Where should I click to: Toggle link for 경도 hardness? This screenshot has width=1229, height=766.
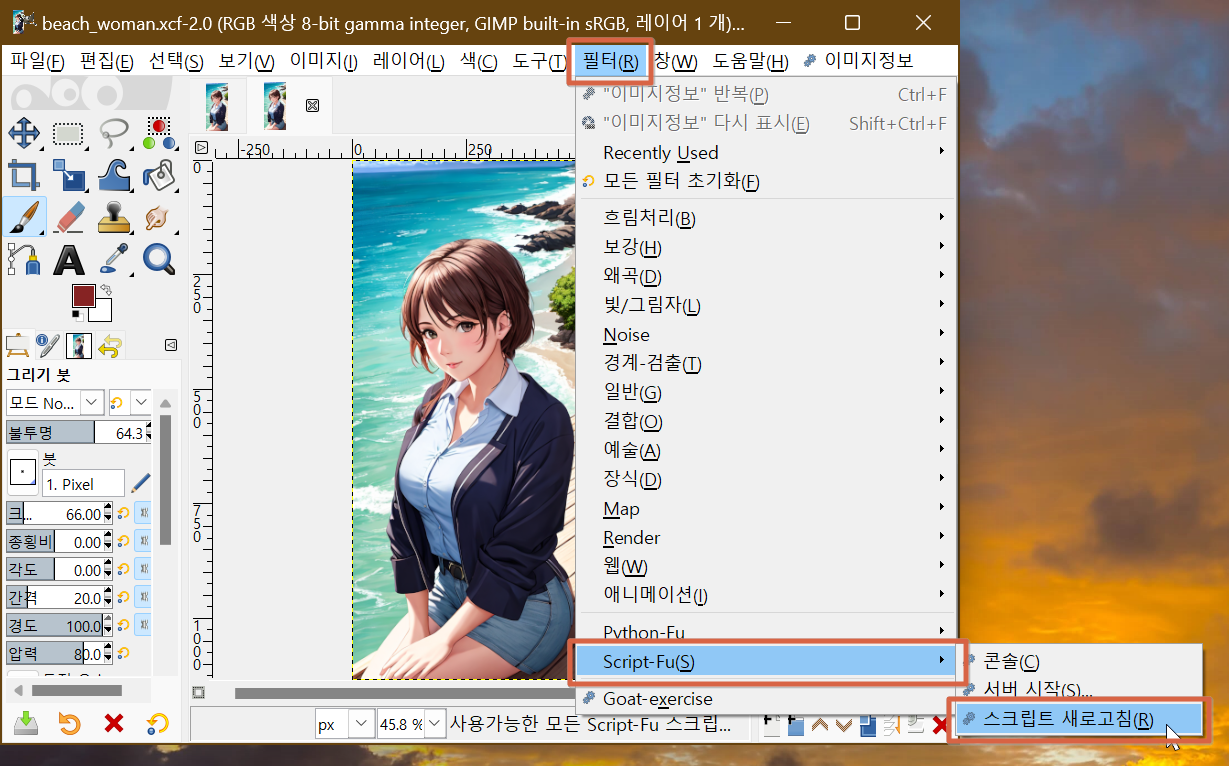point(143,626)
